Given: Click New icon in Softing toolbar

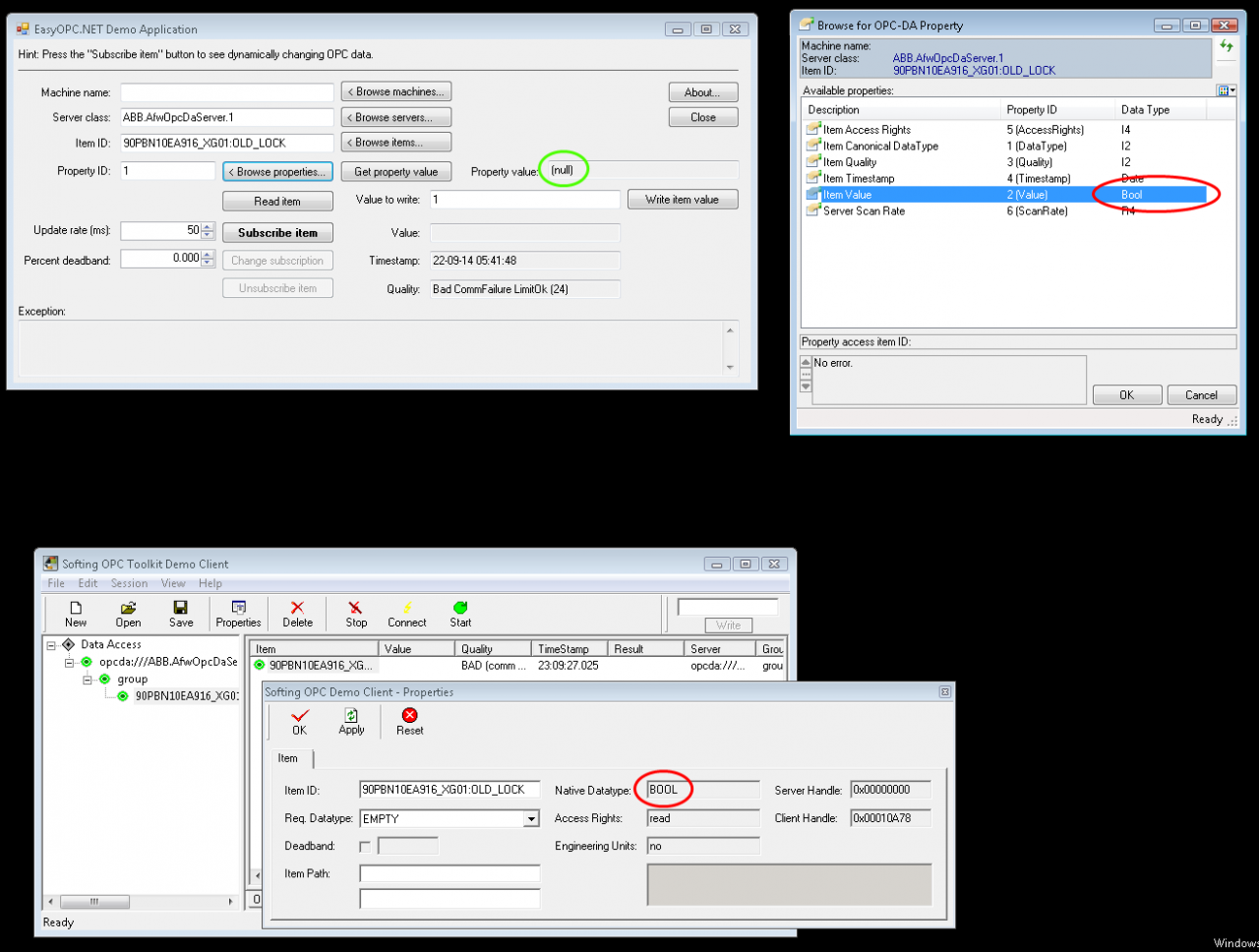Looking at the screenshot, I should click(x=76, y=608).
